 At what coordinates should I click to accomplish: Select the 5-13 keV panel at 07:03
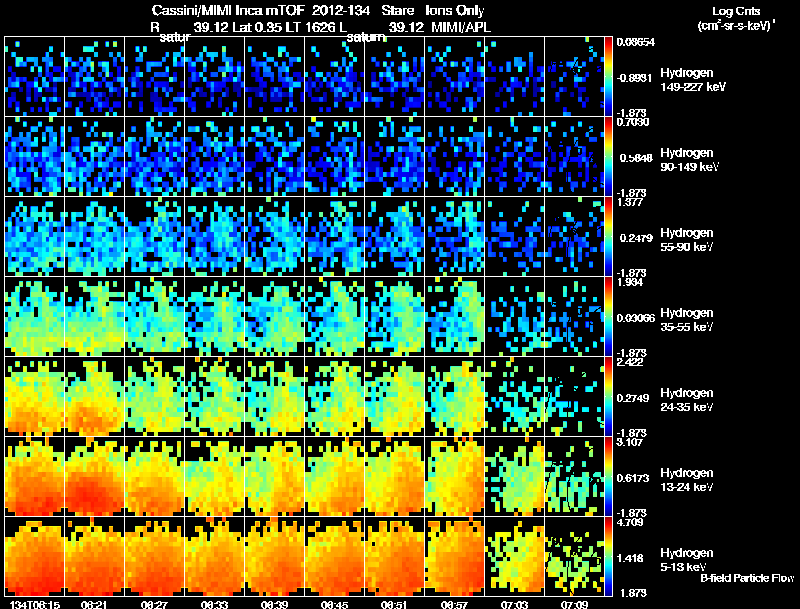pos(515,556)
